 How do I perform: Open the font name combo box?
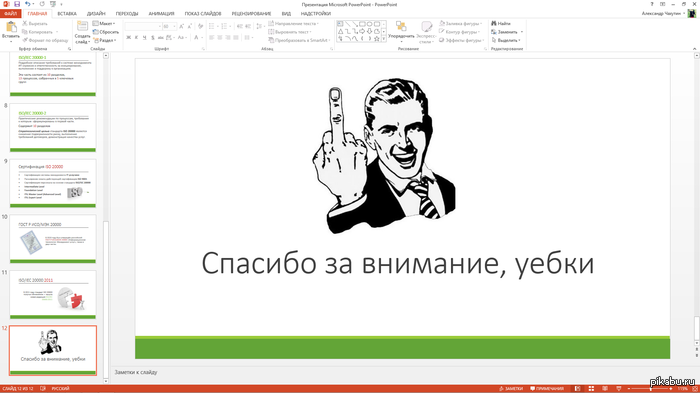pos(143,27)
